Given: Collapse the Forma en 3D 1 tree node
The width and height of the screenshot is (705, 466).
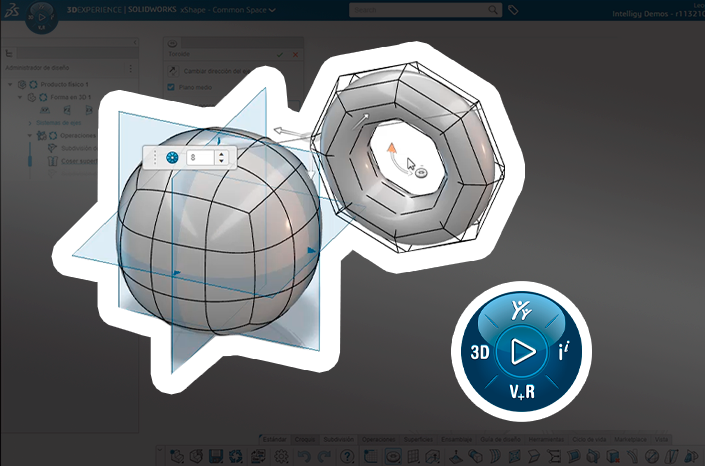Looking at the screenshot, I should click(x=20, y=97).
